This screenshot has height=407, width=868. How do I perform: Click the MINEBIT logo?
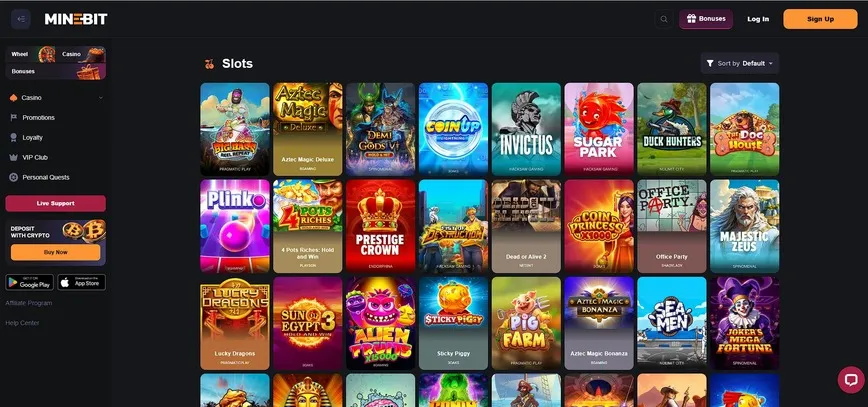[x=76, y=19]
